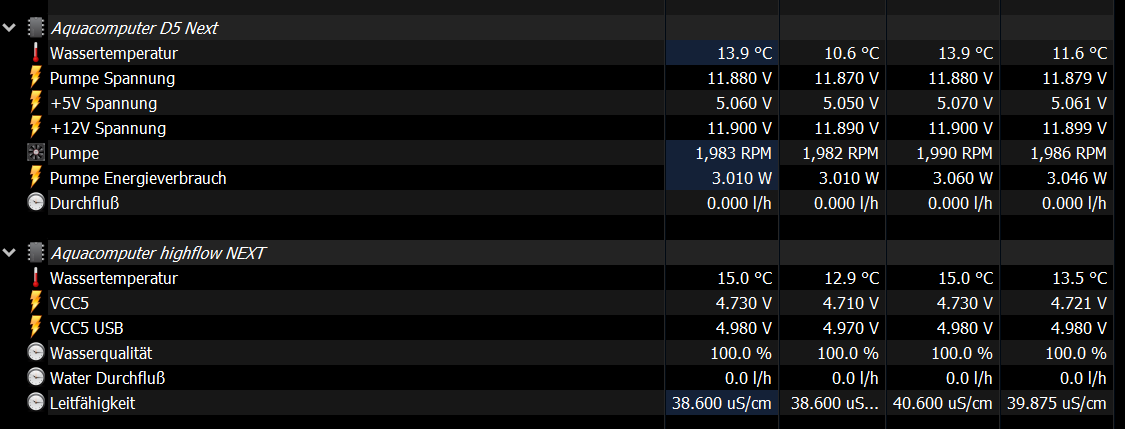Select the Pumpe Spannung sensor label
Viewport: 1125px width, 429px height.
click(112, 79)
